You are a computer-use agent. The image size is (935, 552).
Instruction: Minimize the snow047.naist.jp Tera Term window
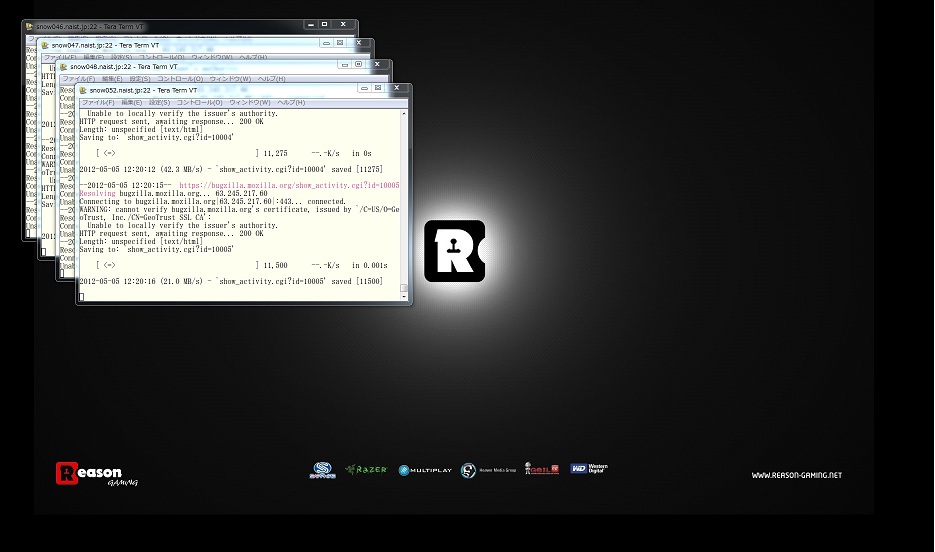pyautogui.click(x=326, y=43)
